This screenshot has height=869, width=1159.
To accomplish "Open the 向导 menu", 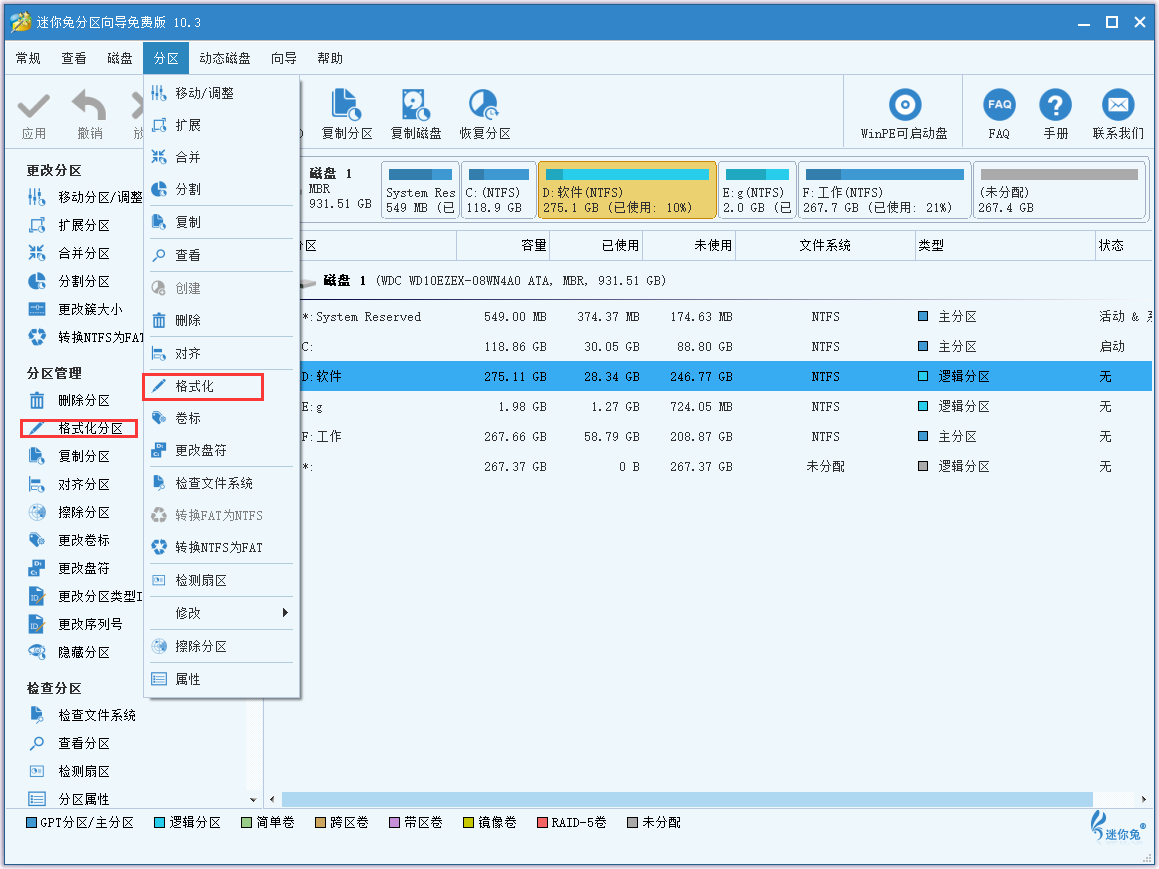I will click(284, 58).
